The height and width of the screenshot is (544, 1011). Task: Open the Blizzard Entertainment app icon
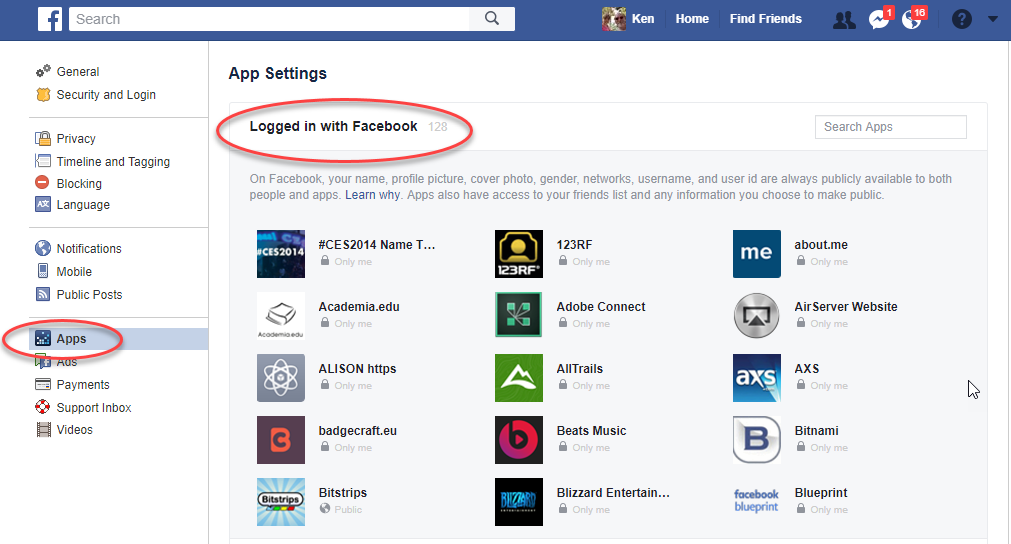pyautogui.click(x=518, y=501)
